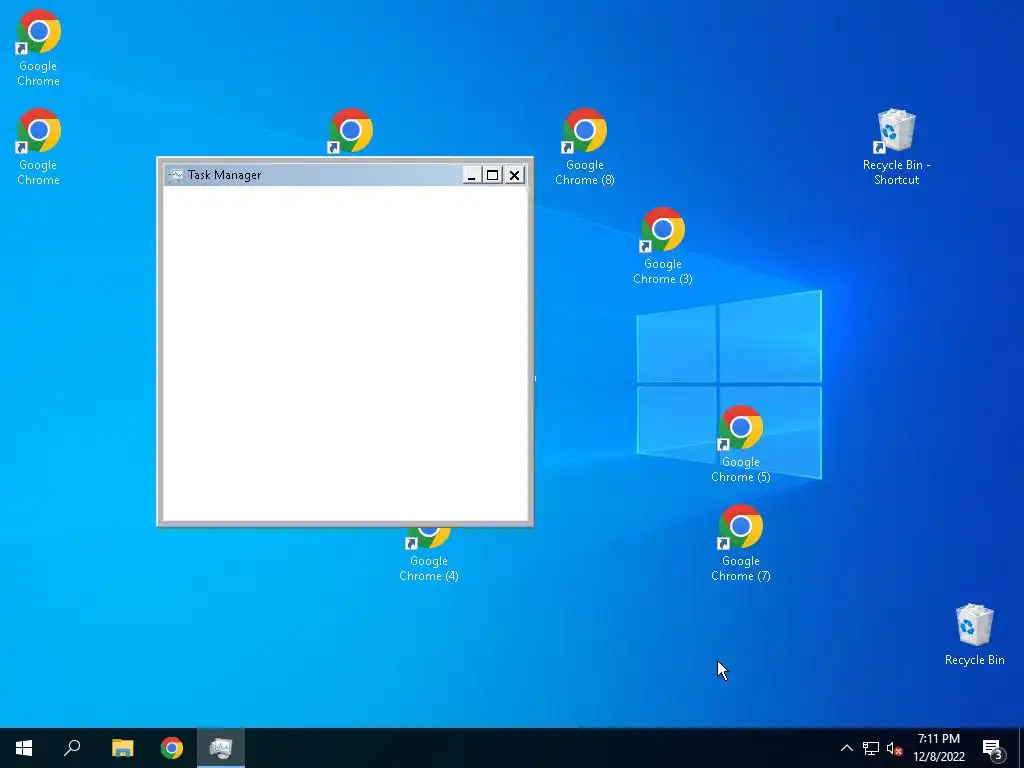The image size is (1024, 768).
Task: Open the network status tray icon
Action: pyautogui.click(x=871, y=748)
